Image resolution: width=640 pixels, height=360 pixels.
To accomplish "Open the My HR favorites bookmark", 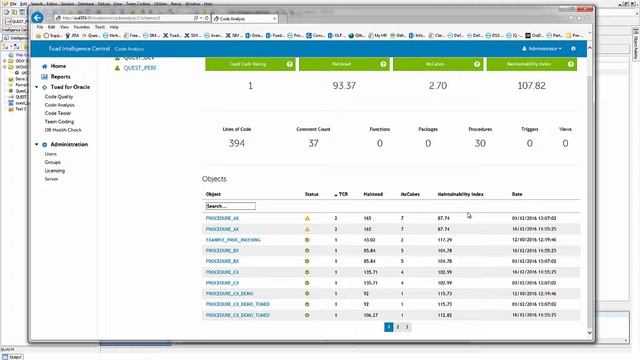I will pos(377,36).
